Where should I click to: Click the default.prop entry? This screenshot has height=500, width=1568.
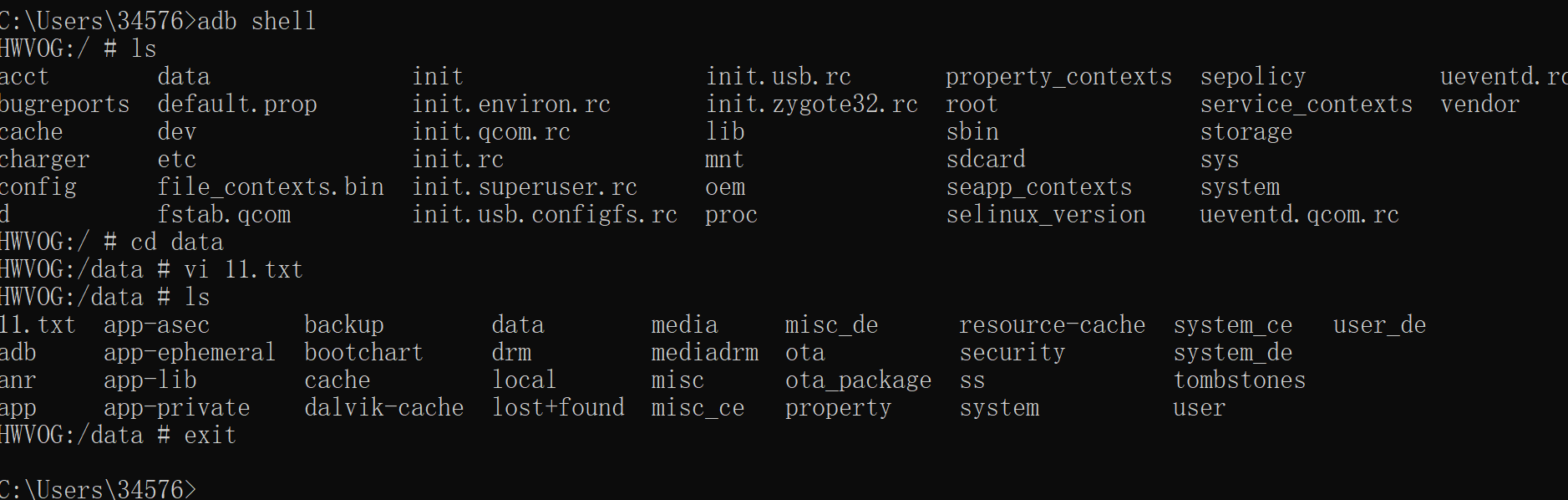[237, 105]
